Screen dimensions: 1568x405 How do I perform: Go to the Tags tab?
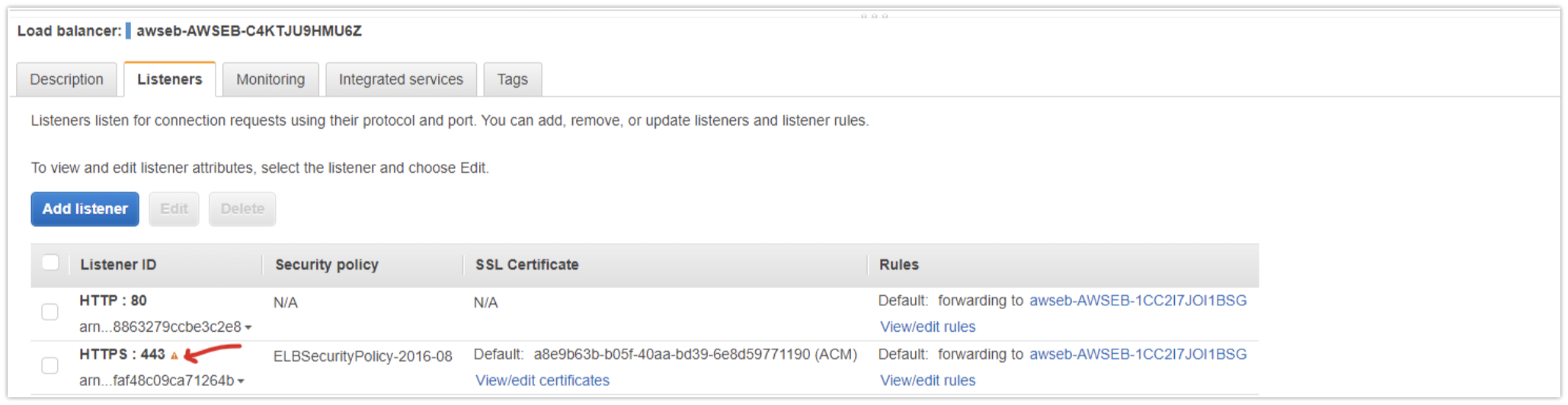pyautogui.click(x=512, y=79)
